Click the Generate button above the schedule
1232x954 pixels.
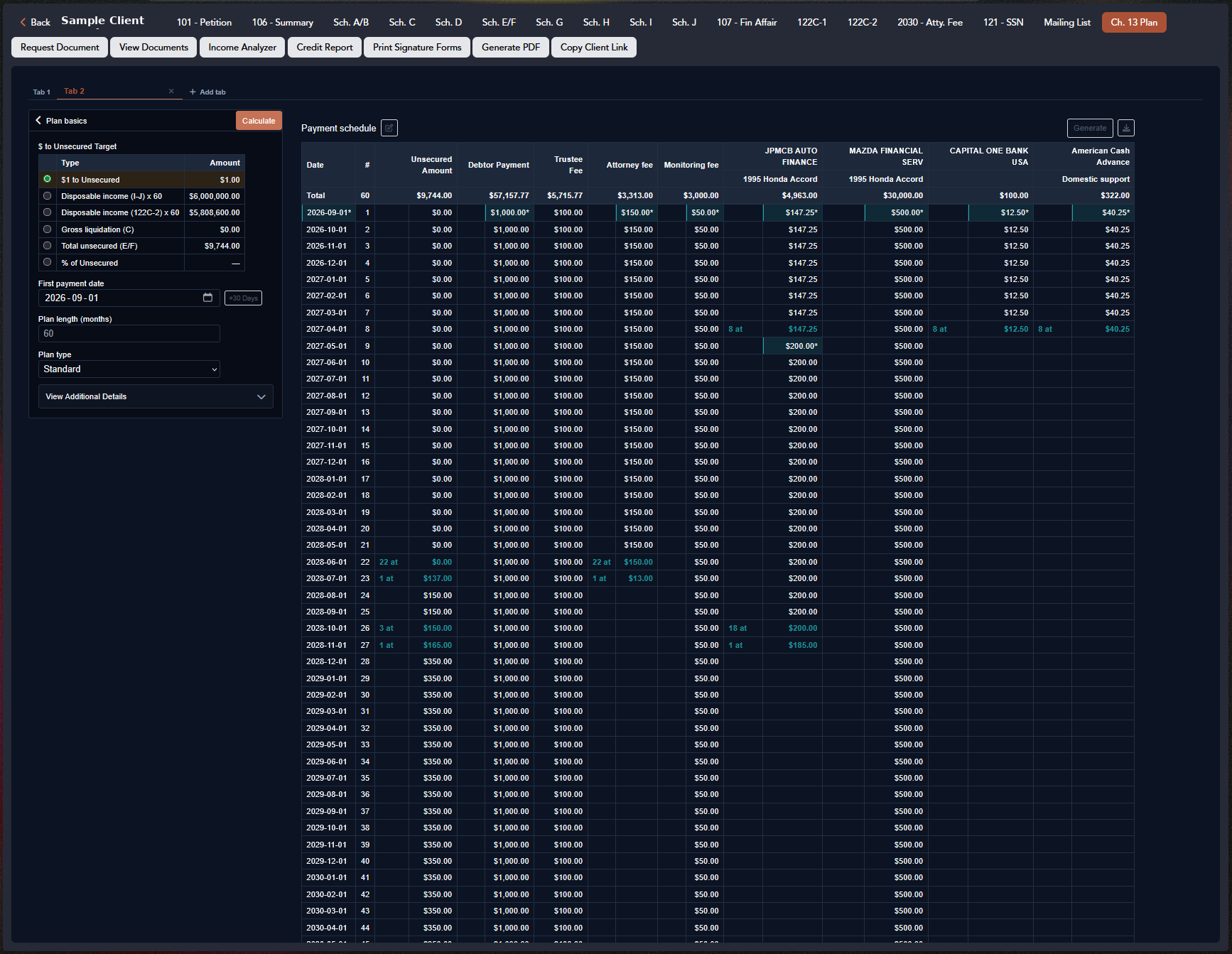1090,128
